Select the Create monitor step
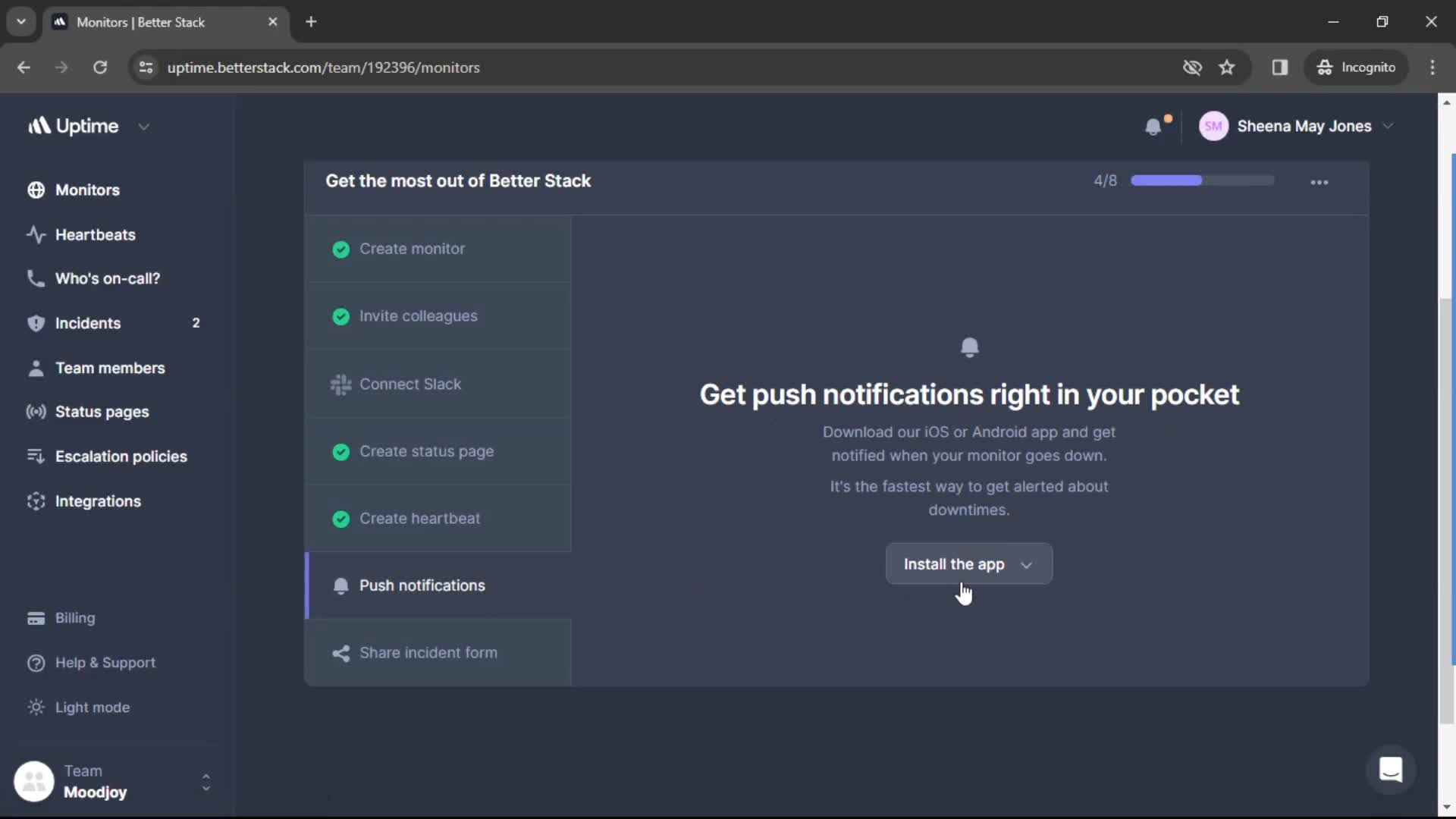Viewport: 1456px width, 819px height. (438, 249)
